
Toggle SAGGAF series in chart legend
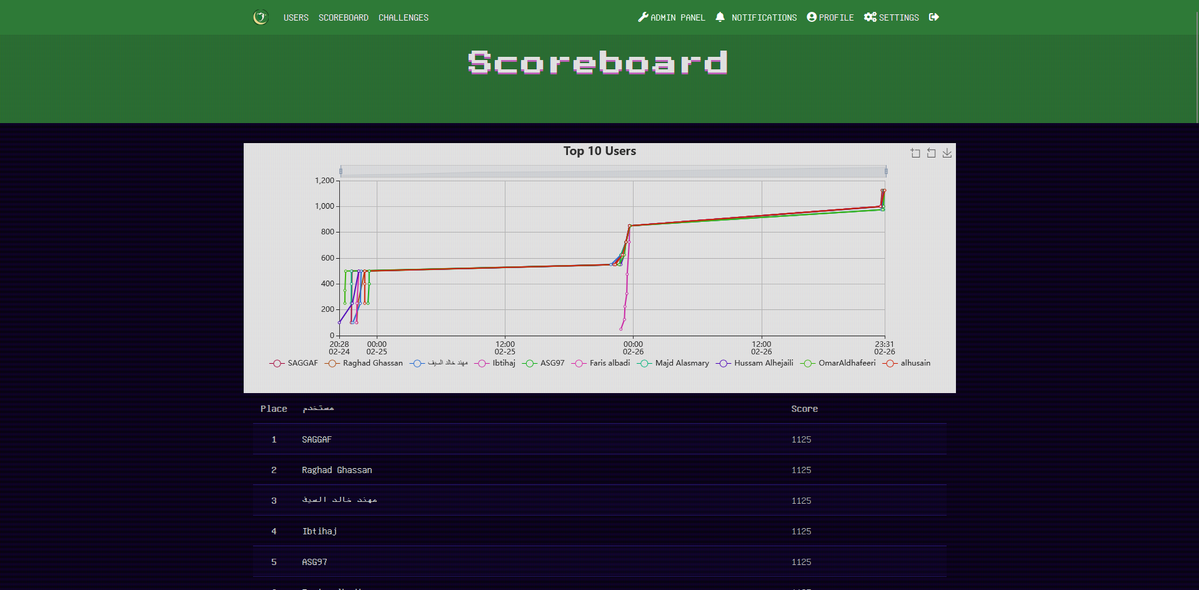(x=294, y=363)
